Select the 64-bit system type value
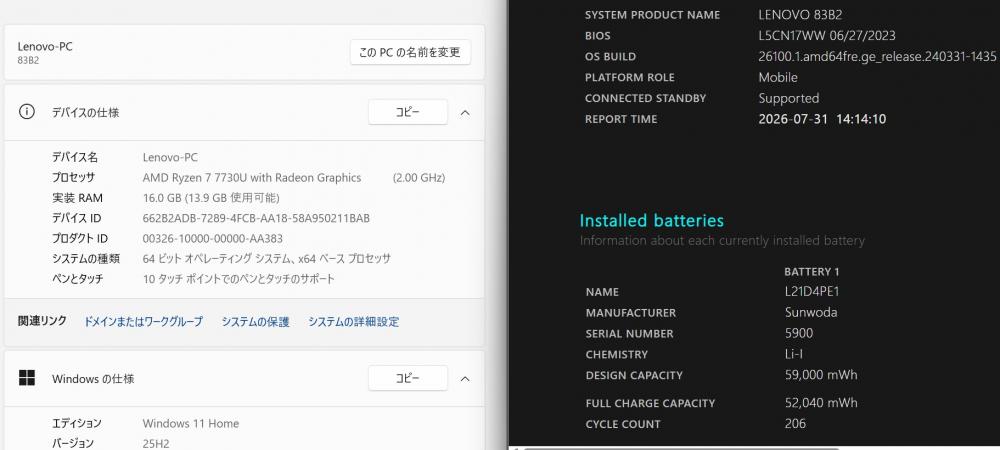Viewport: 1000px width, 450px height. tap(267, 259)
